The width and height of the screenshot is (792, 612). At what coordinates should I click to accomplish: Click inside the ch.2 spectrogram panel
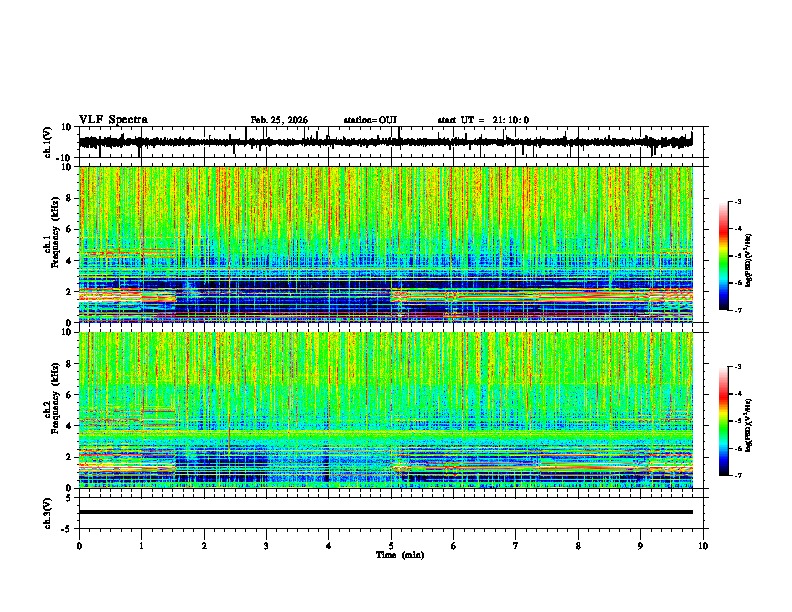386,410
